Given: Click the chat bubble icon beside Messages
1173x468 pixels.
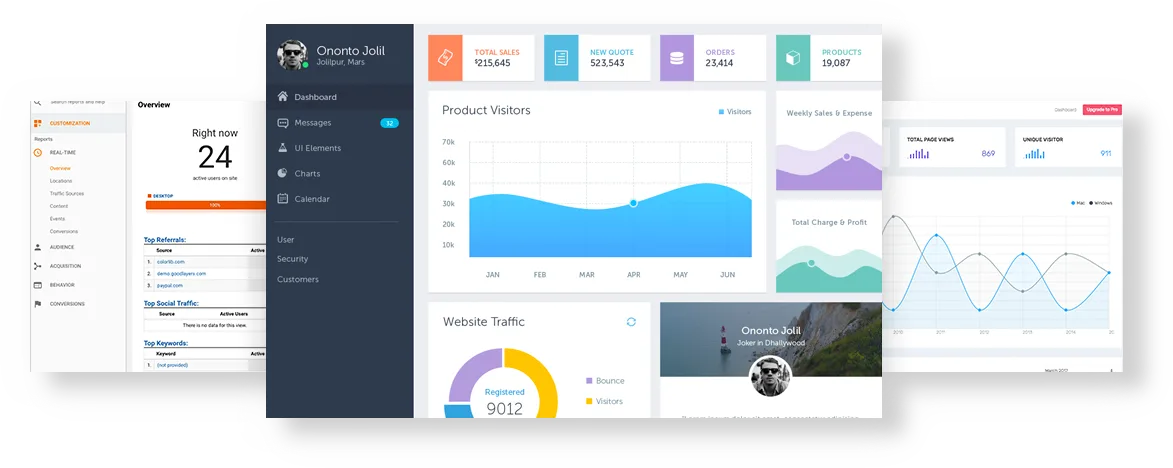Looking at the screenshot, I should 283,123.
